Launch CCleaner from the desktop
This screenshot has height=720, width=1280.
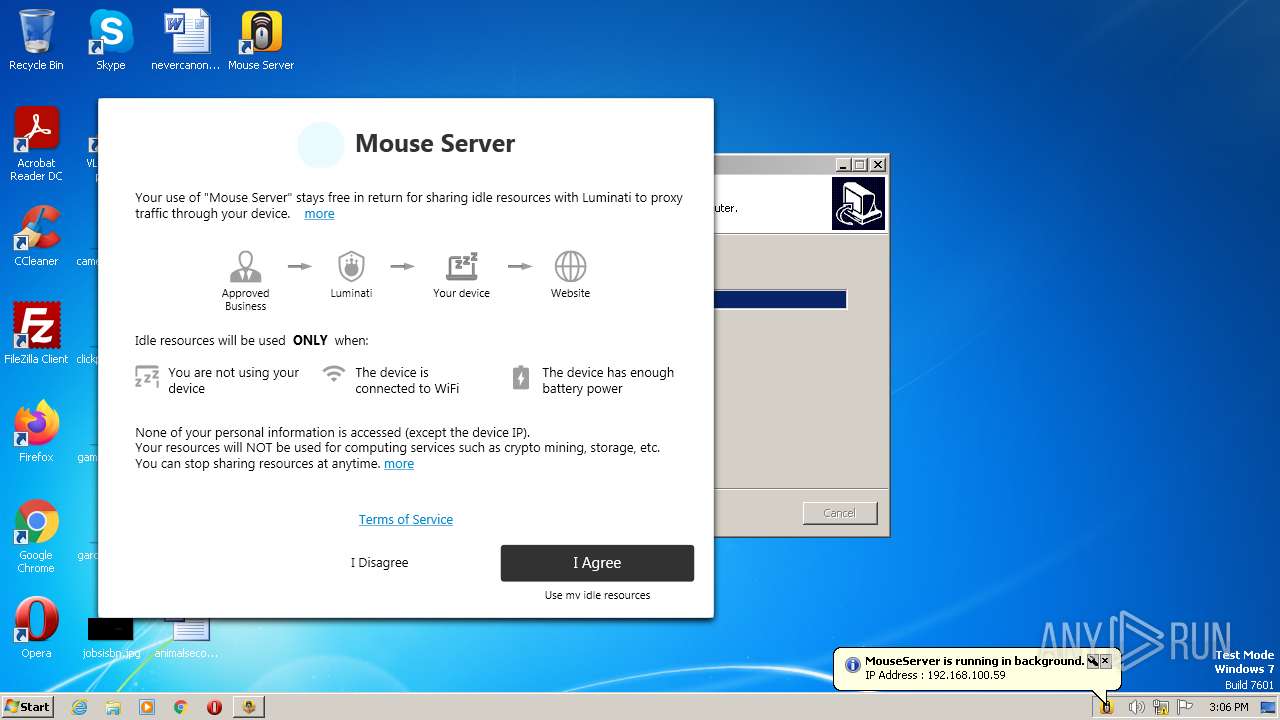click(x=36, y=236)
